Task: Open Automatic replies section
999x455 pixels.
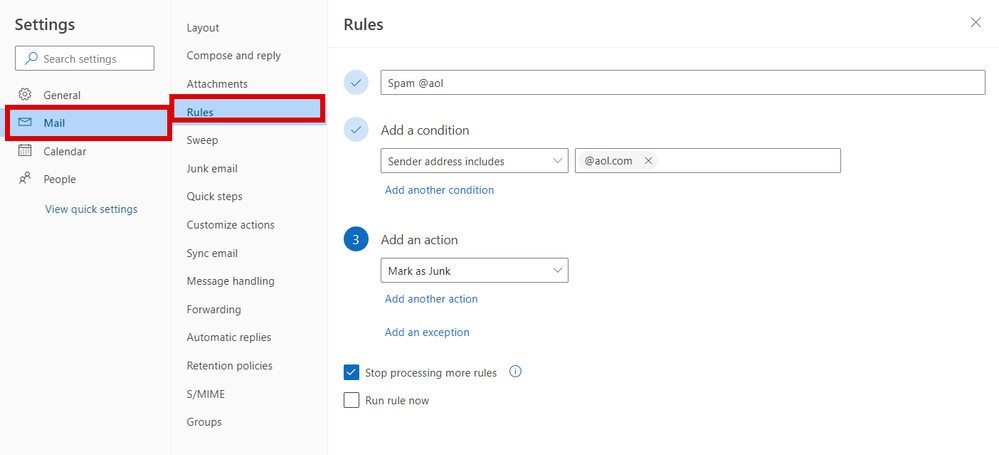Action: point(229,337)
